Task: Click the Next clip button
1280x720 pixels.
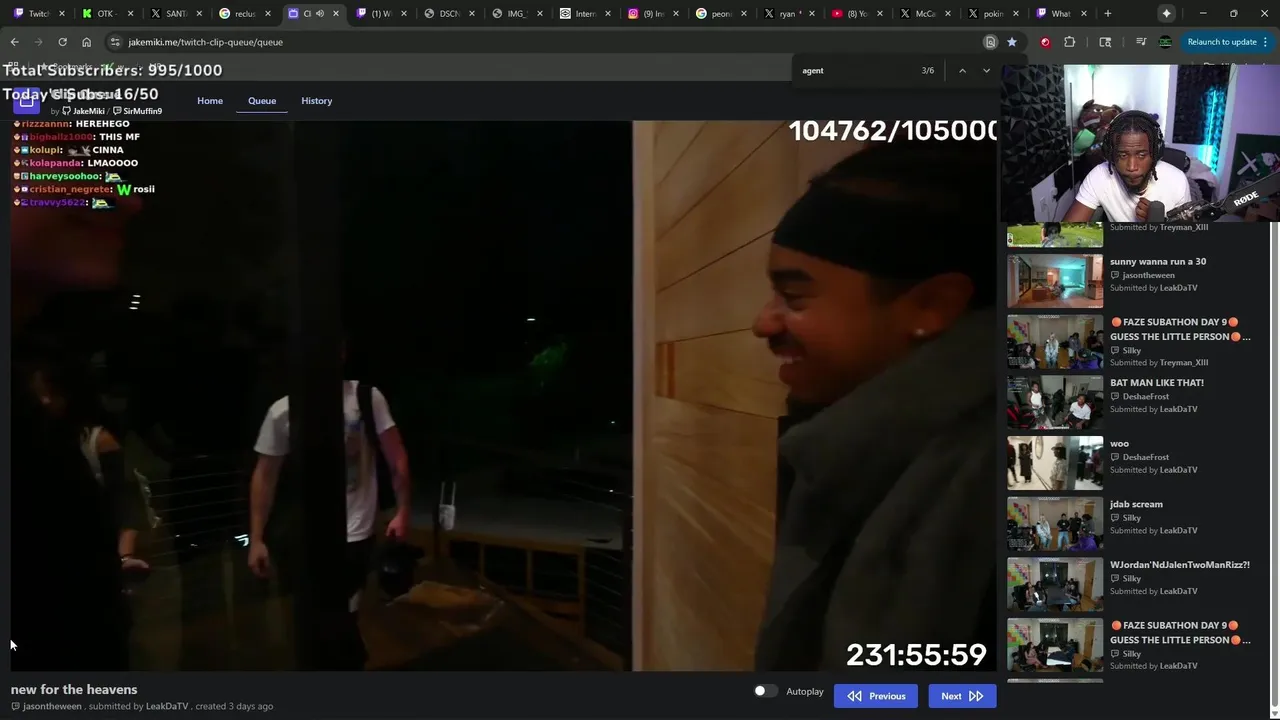Action: coord(962,696)
